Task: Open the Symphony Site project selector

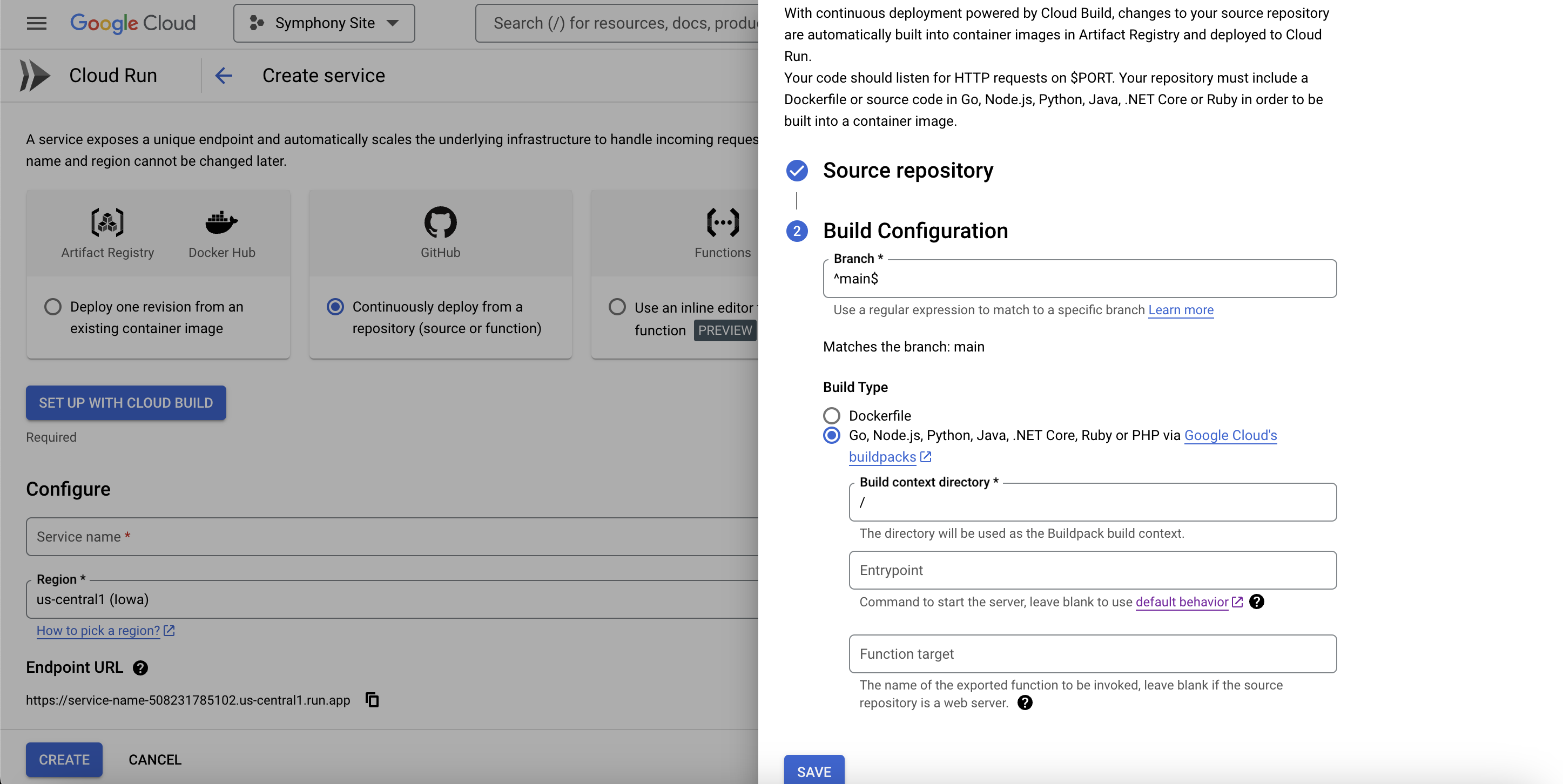Action: click(324, 23)
